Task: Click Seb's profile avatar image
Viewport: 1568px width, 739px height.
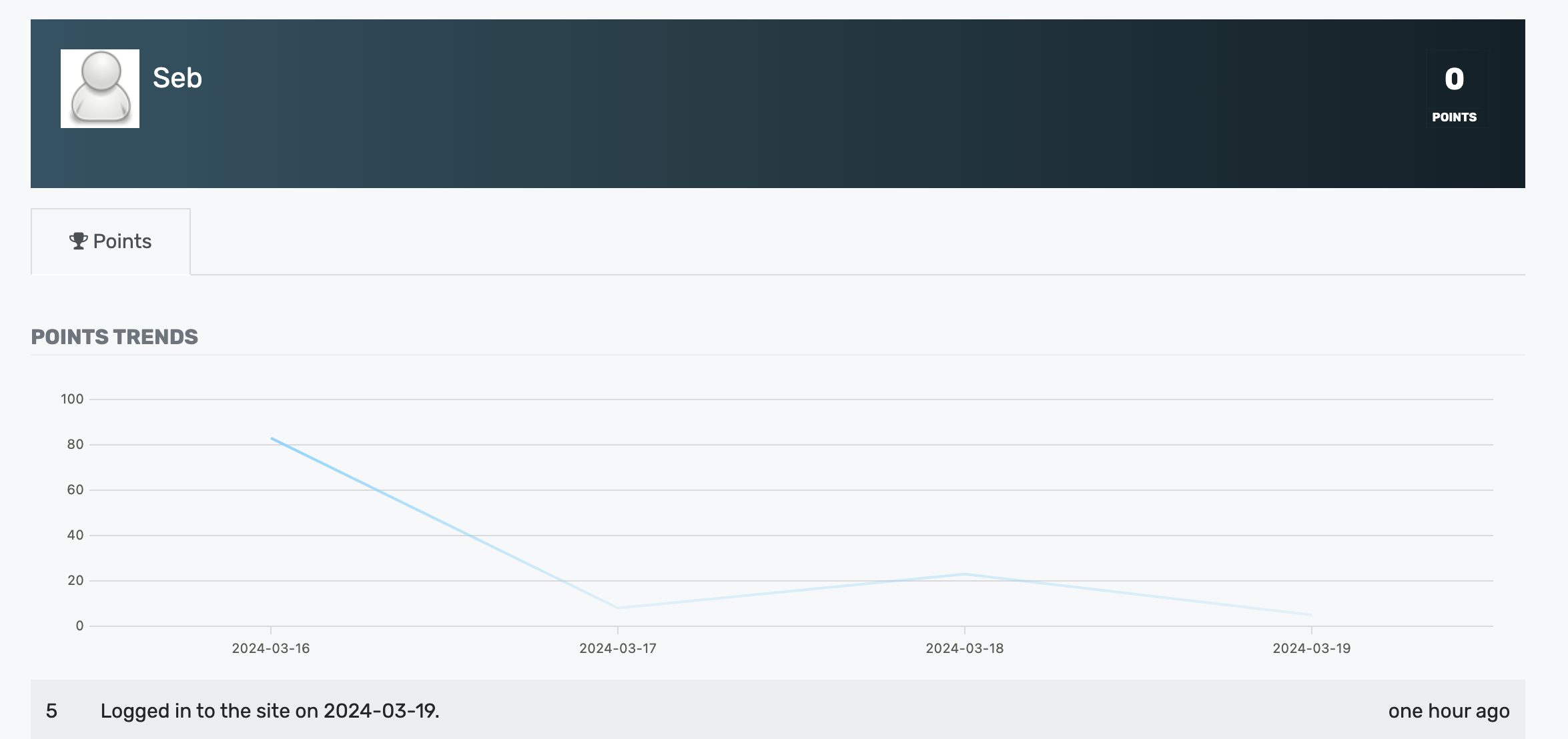Action: [100, 89]
